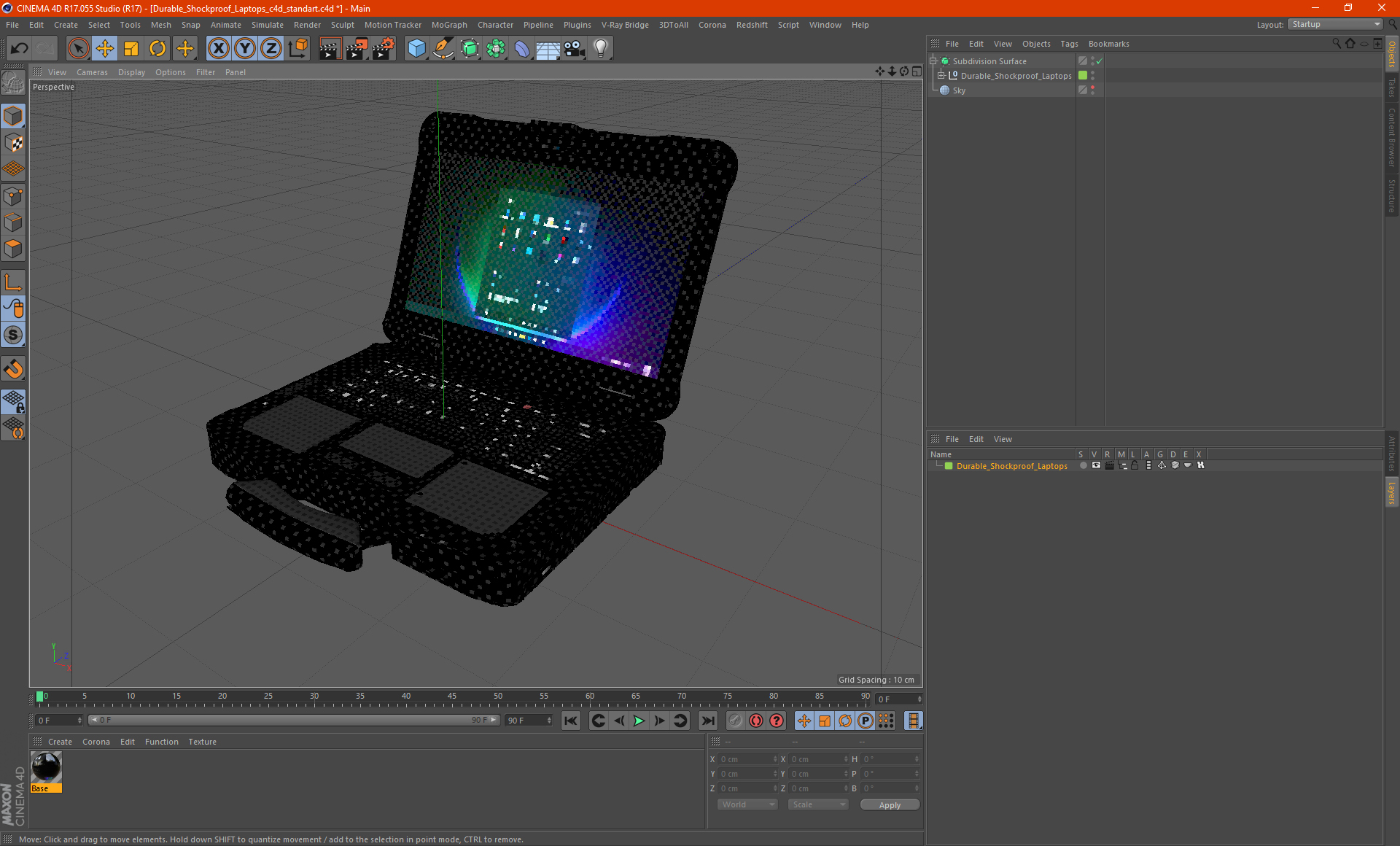Switch to Model mode
The width and height of the screenshot is (1400, 846).
pos(13,116)
